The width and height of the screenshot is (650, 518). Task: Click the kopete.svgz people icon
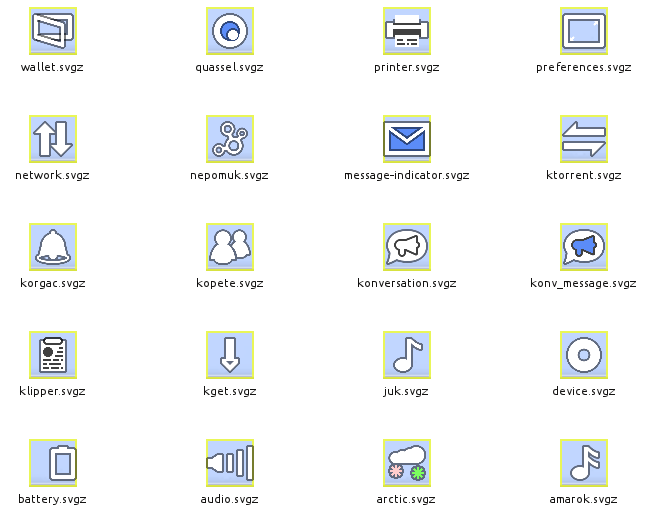[230, 247]
